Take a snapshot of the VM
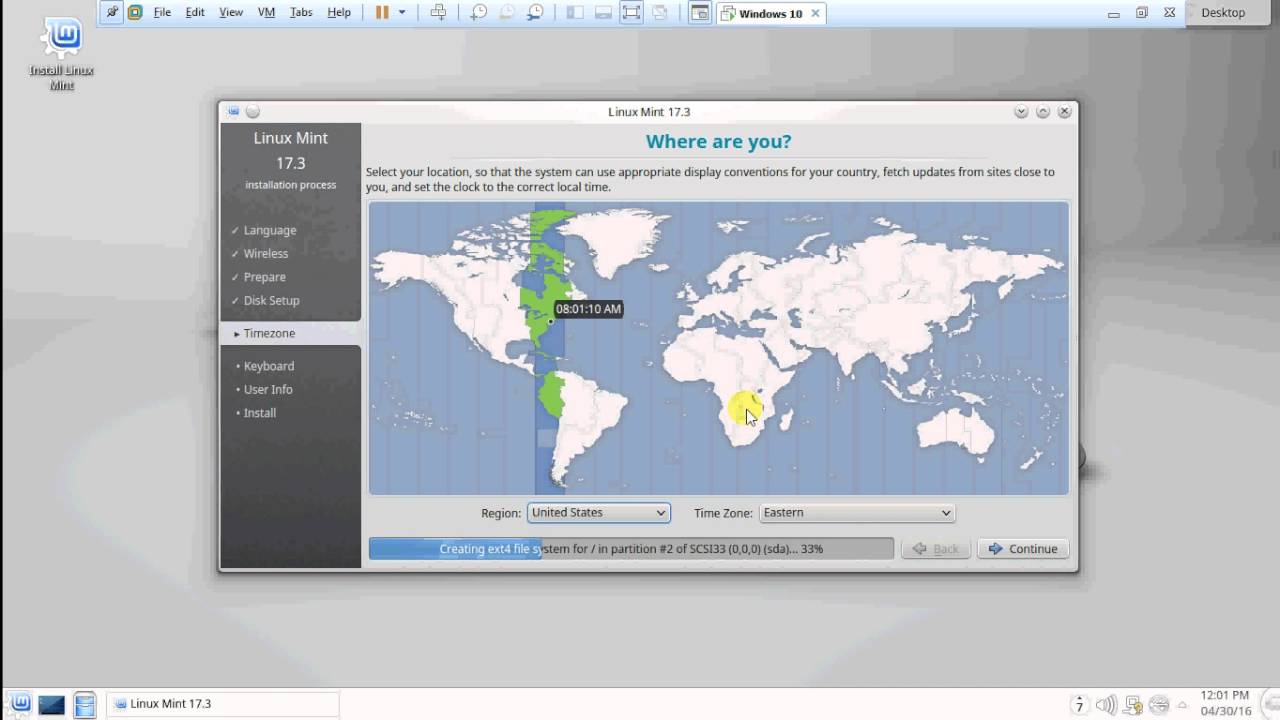The width and height of the screenshot is (1280, 720). coord(479,13)
